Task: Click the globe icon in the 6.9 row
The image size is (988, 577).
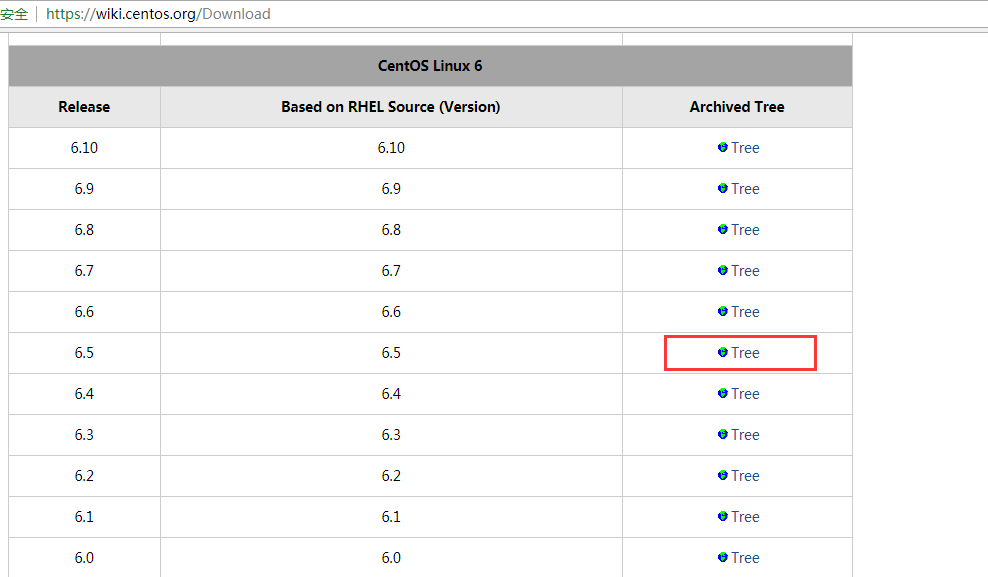Action: pyautogui.click(x=723, y=188)
